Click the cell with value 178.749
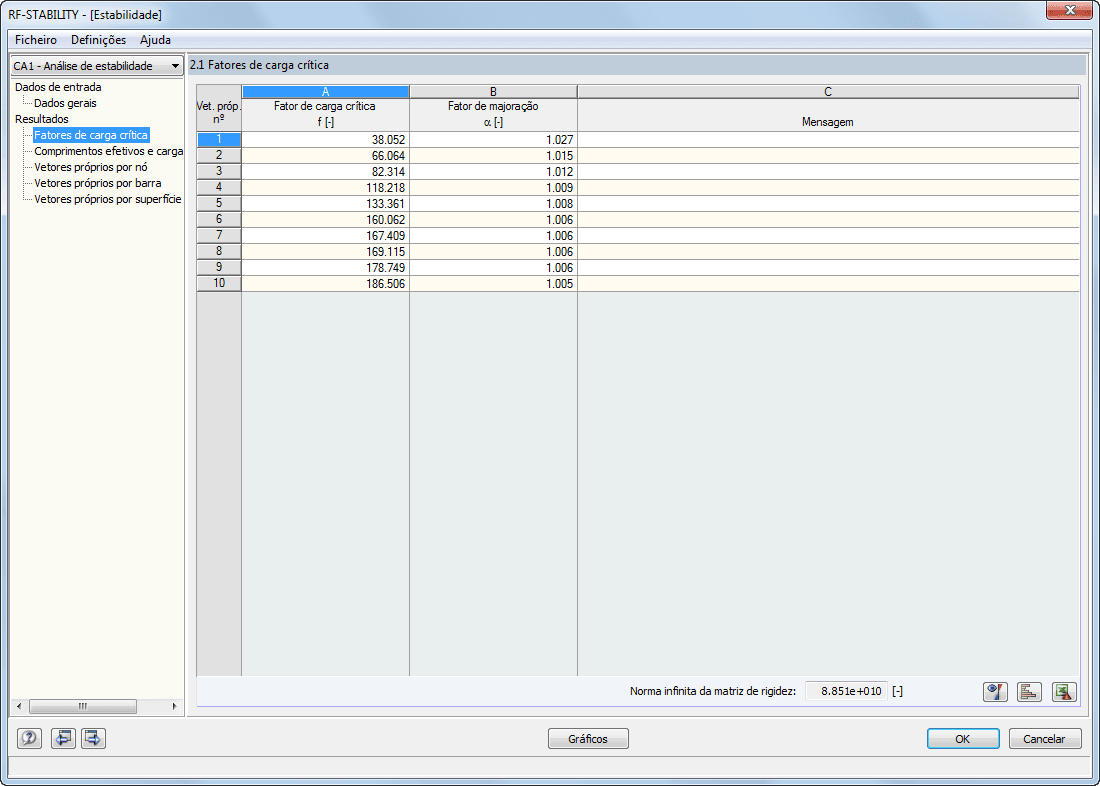The height and width of the screenshot is (786, 1100). (x=326, y=267)
